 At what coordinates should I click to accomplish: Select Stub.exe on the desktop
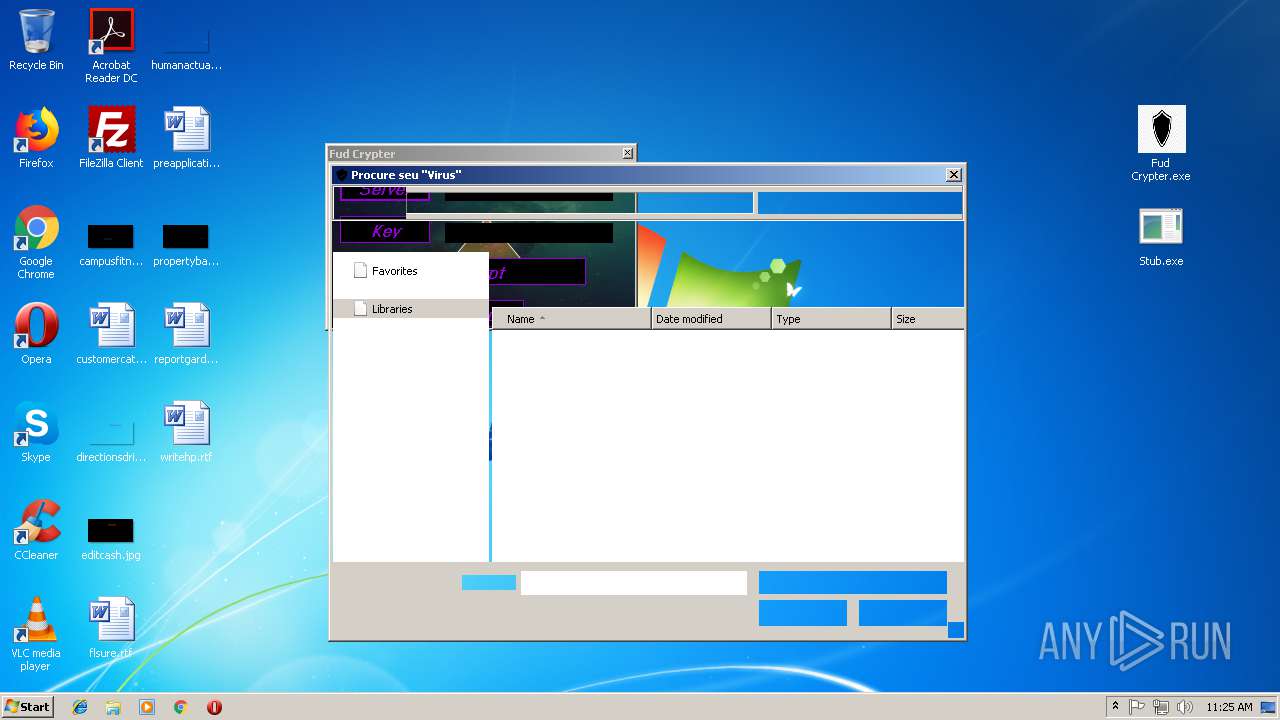pyautogui.click(x=1161, y=237)
